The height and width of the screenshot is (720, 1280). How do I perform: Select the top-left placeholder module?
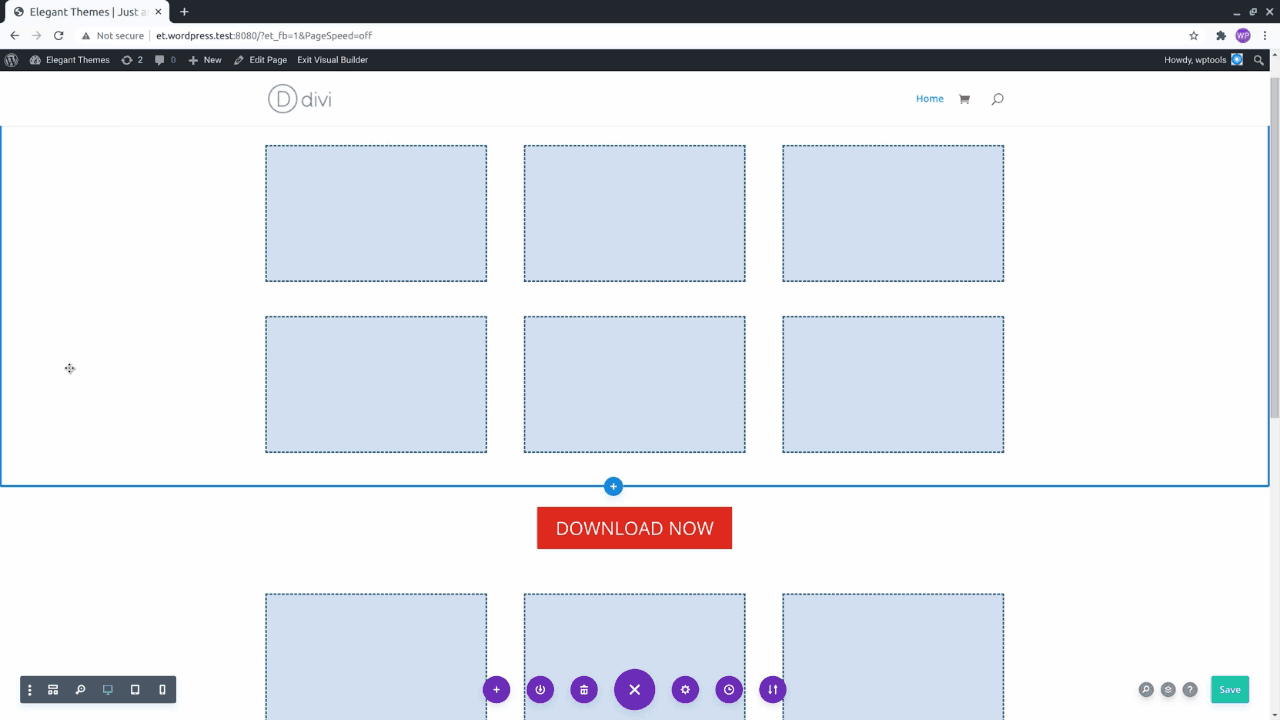coord(376,213)
